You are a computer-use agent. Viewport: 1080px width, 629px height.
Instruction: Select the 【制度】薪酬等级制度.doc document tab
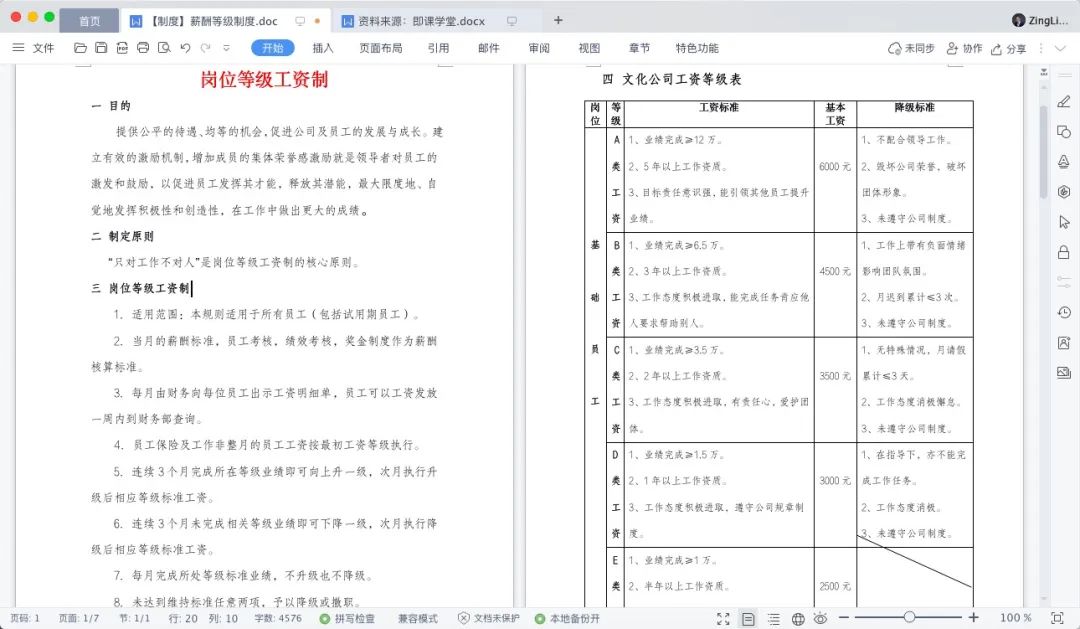coord(214,21)
